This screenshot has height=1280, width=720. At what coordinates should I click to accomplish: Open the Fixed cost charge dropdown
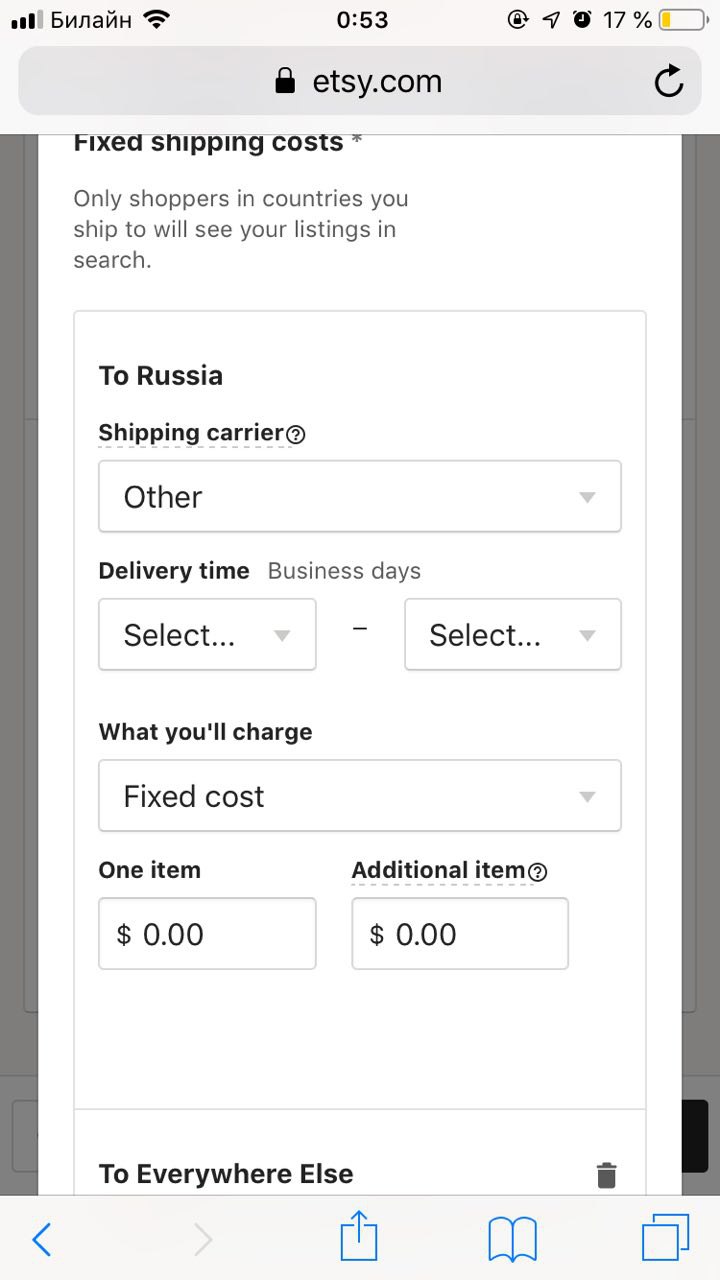pyautogui.click(x=360, y=796)
